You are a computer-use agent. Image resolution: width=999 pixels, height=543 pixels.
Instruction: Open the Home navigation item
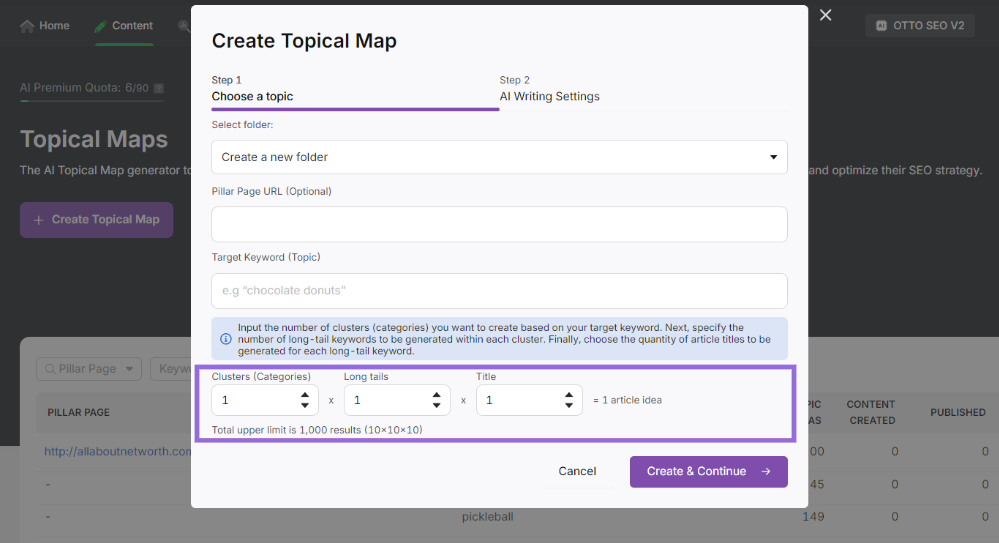coord(45,25)
